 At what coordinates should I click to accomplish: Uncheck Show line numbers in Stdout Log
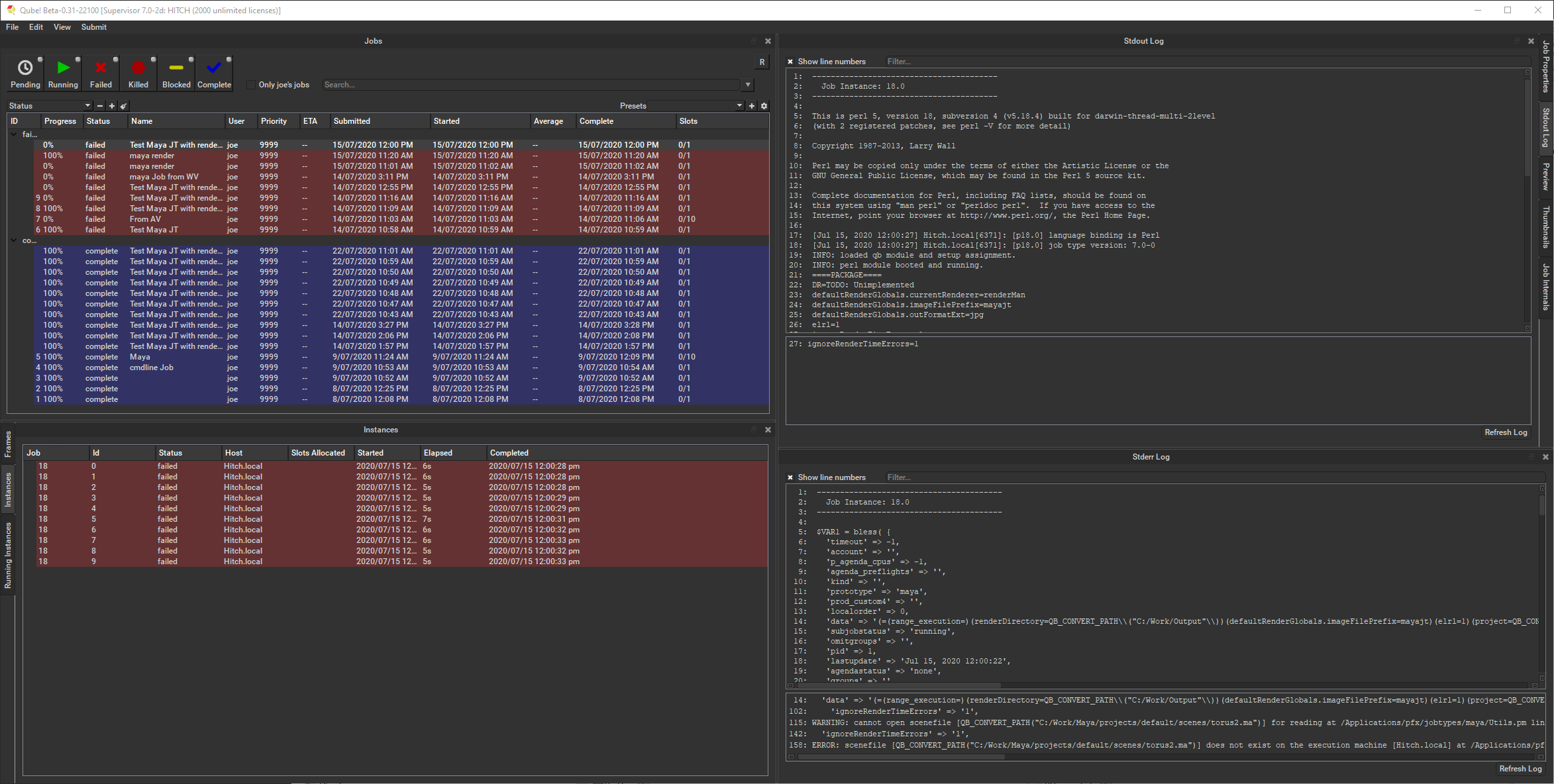click(790, 62)
